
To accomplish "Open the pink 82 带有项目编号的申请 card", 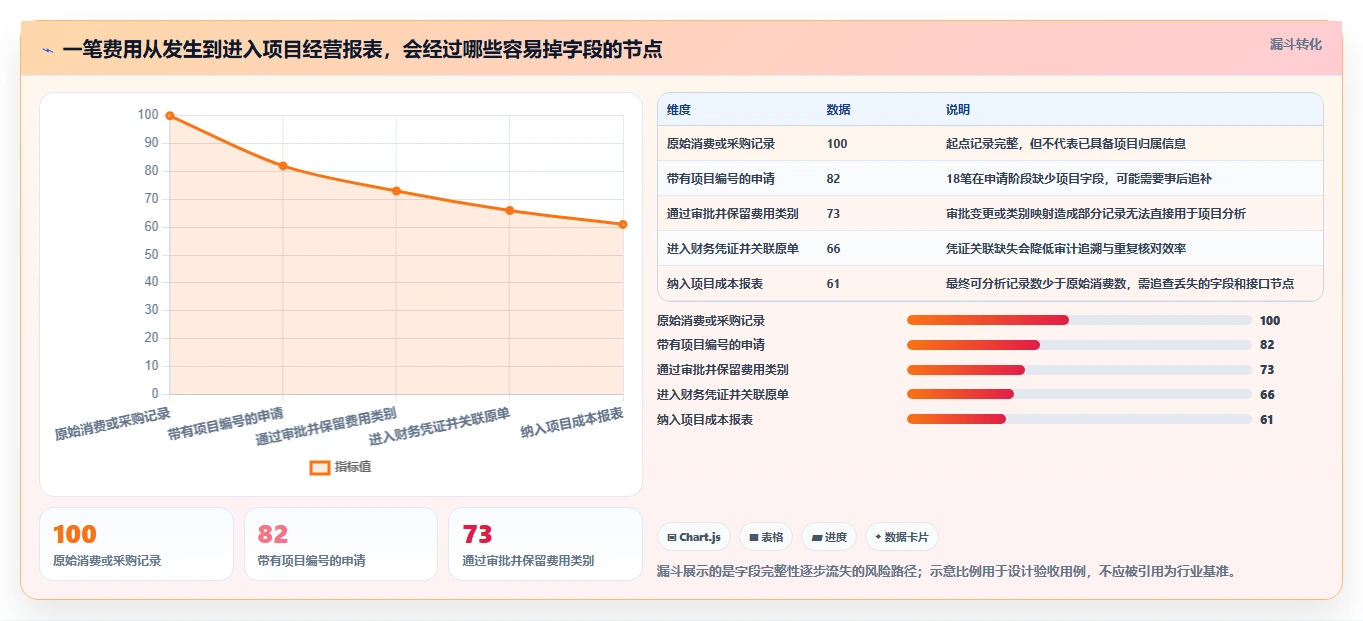I will (x=341, y=544).
